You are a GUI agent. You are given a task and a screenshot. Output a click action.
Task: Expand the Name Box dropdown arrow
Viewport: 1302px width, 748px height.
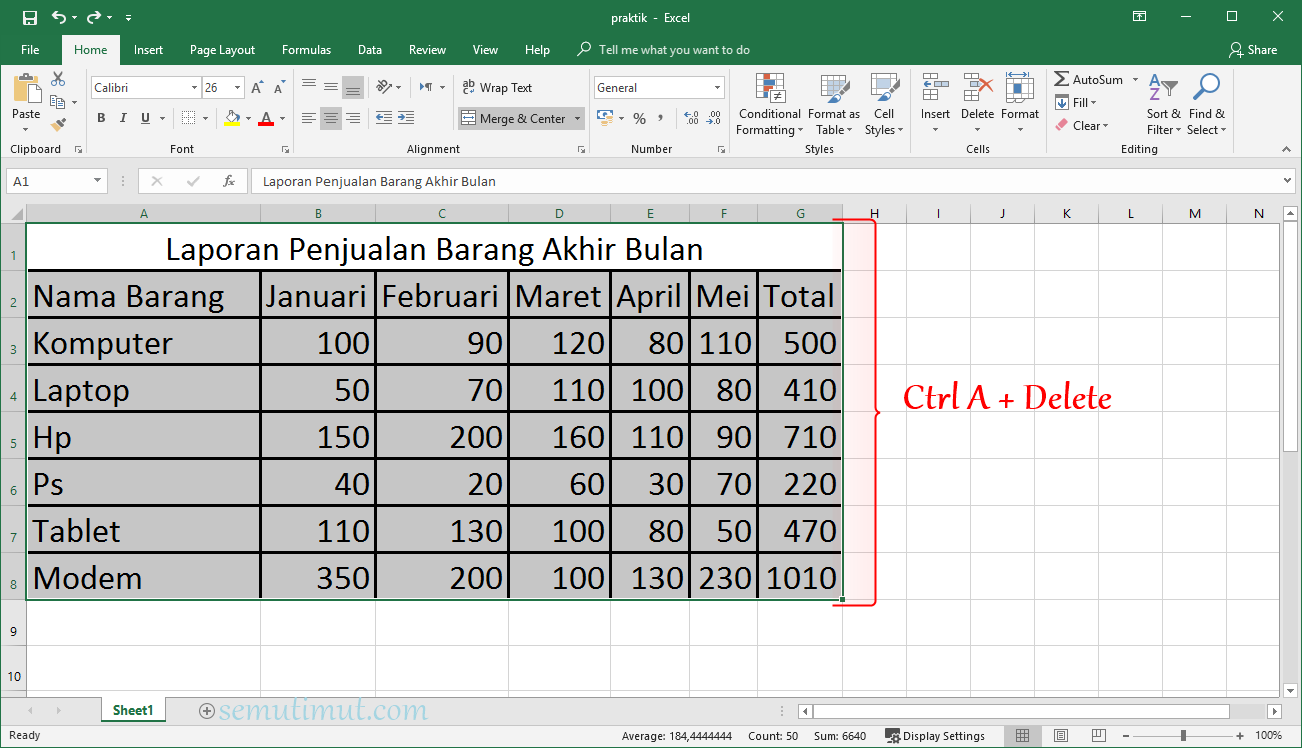(97, 181)
